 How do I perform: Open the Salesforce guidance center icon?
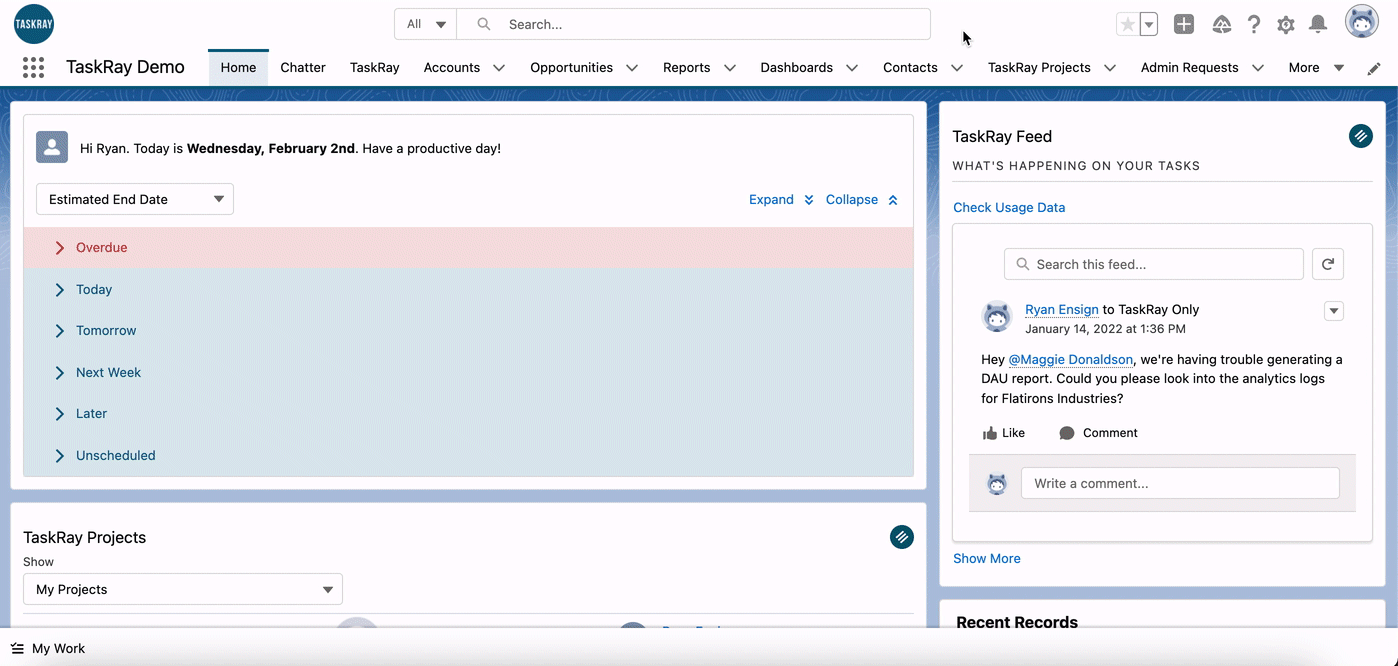point(1221,25)
